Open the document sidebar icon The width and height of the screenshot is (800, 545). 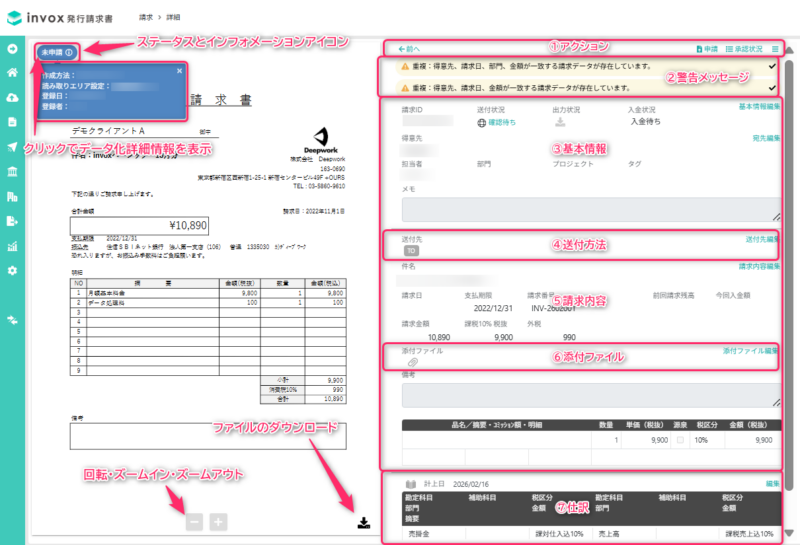(x=12, y=121)
